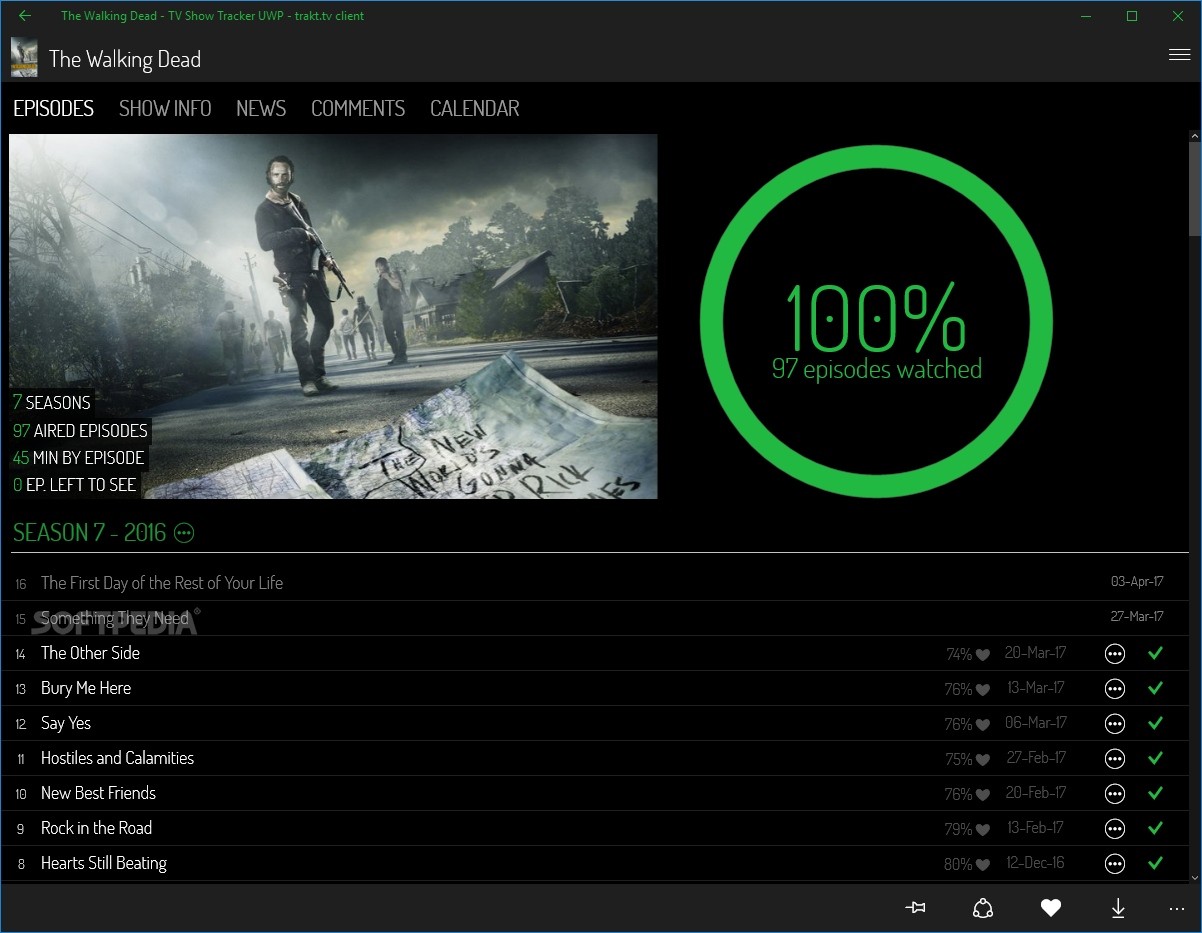The width and height of the screenshot is (1202, 933).
Task: Open The First Day of the Rest of Your Life
Action: 162,583
